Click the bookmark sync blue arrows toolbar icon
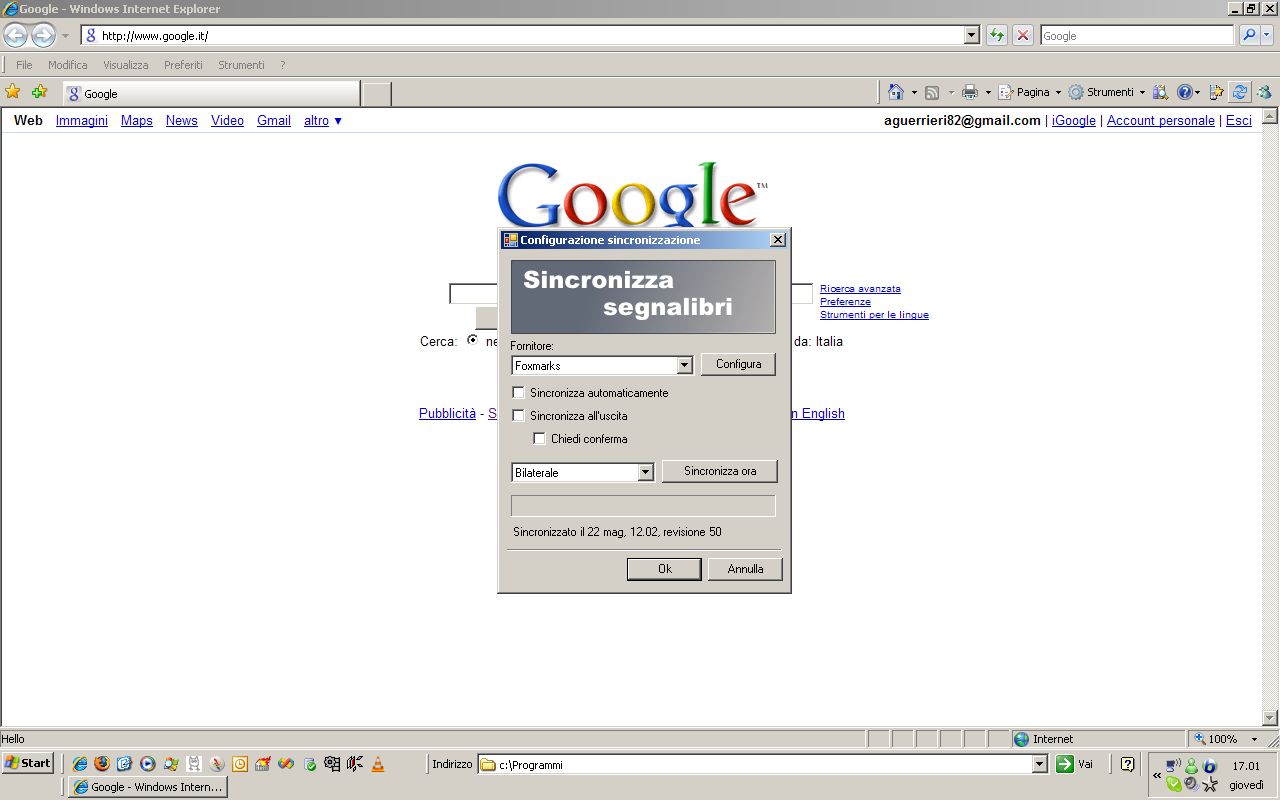 point(1240,92)
